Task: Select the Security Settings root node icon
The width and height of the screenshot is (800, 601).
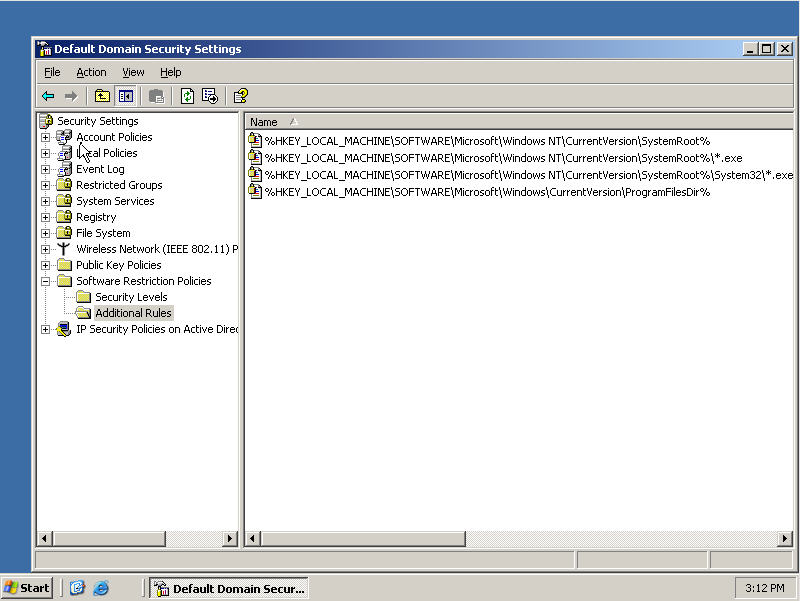Action: coord(46,121)
